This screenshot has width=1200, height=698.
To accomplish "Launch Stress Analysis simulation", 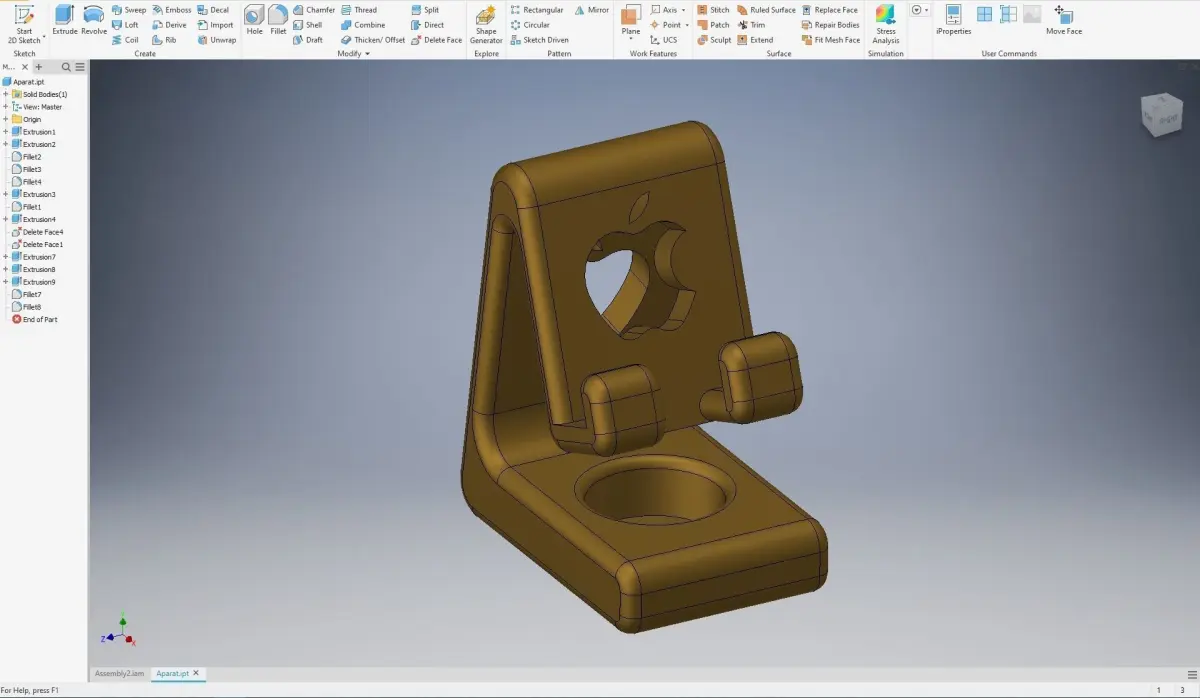I will (x=886, y=25).
